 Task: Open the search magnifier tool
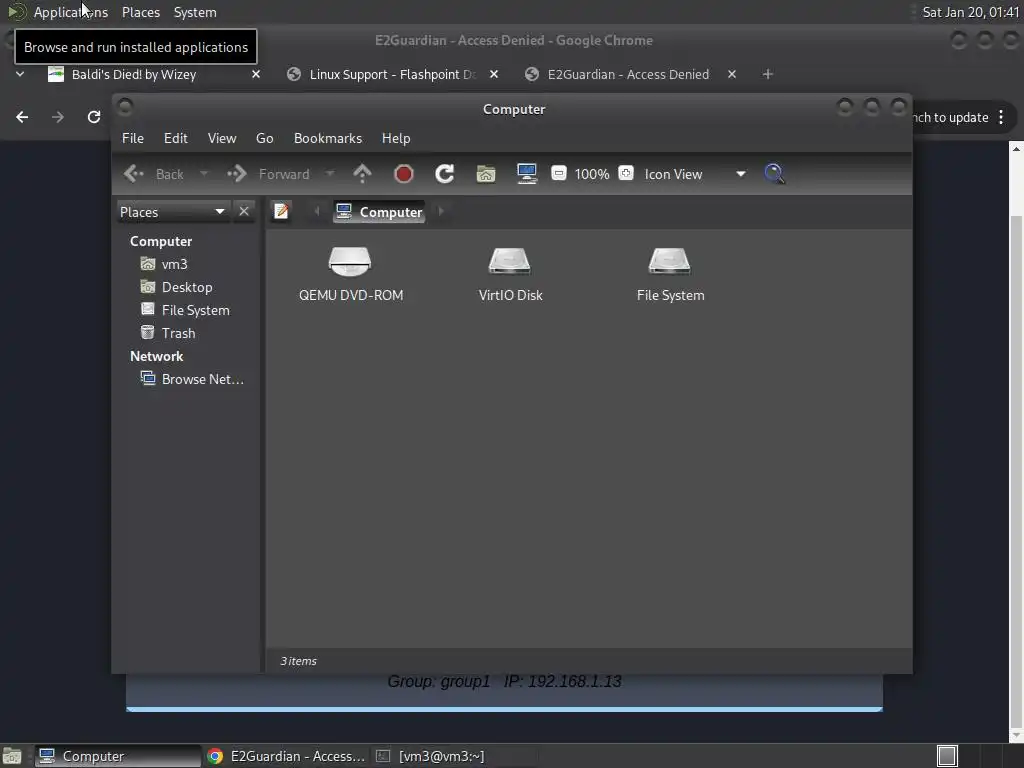coord(775,174)
